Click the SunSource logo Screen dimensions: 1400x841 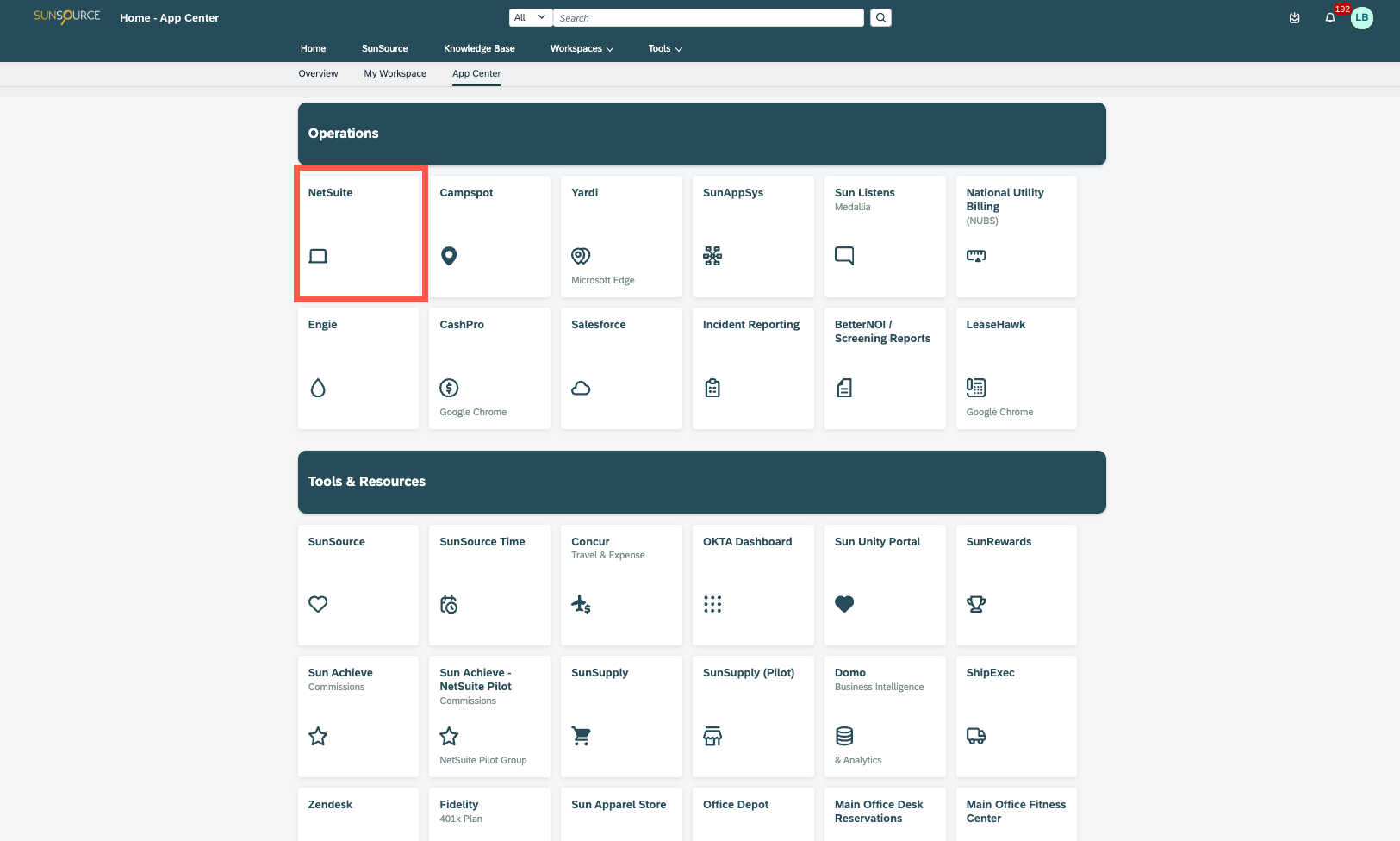tap(67, 16)
